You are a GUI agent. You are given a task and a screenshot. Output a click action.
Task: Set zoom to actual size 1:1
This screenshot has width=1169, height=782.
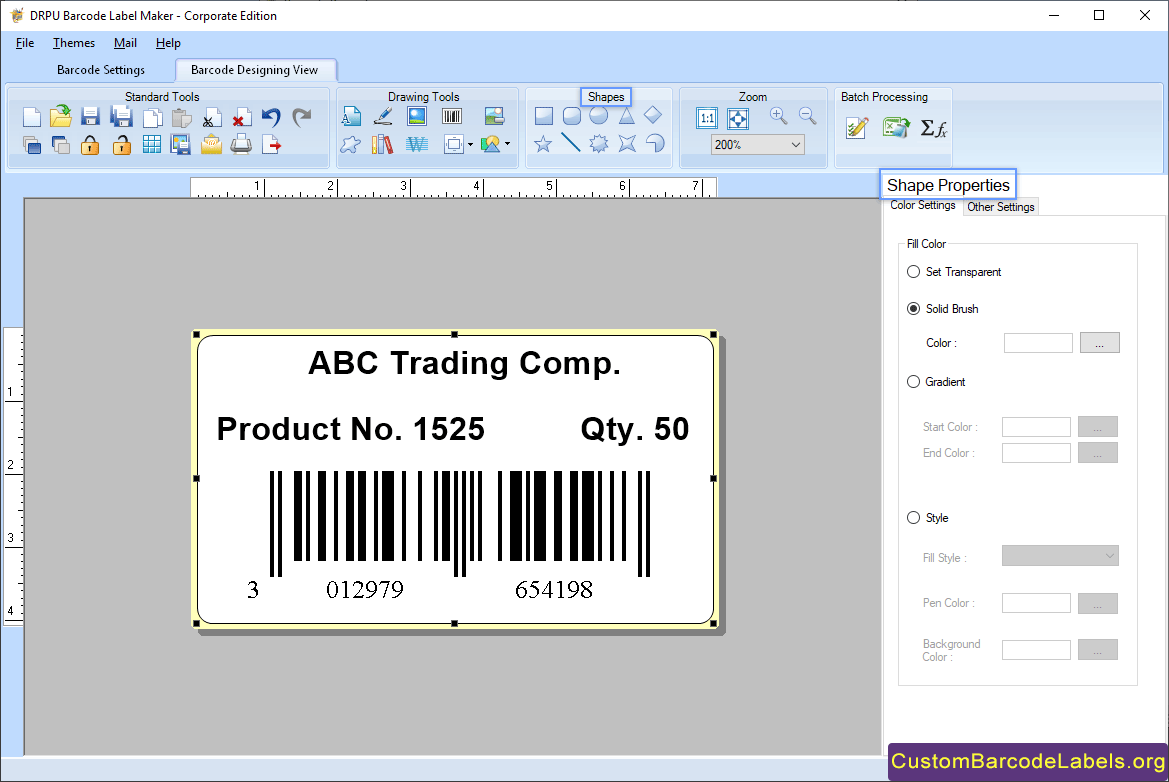pos(707,118)
